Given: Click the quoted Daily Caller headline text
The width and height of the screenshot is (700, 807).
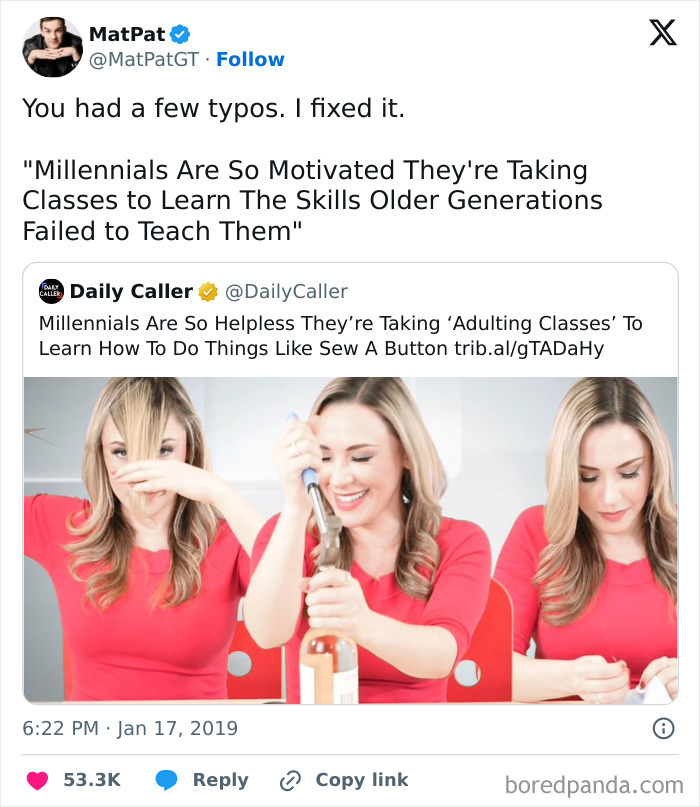Looking at the screenshot, I should click(x=340, y=336).
